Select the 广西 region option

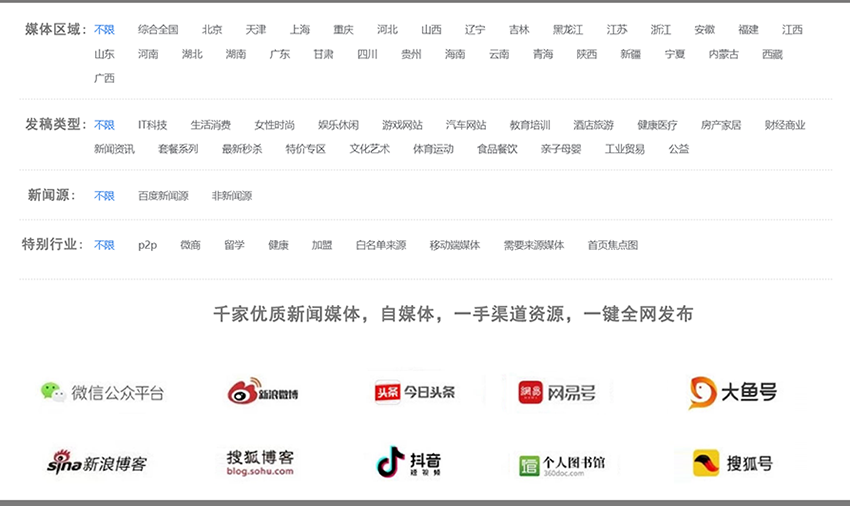click(x=104, y=78)
